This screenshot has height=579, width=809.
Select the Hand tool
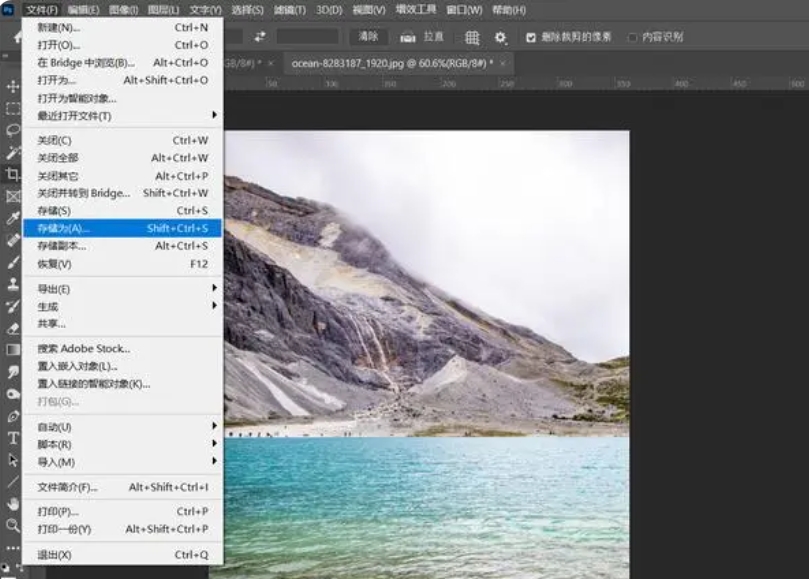tap(12, 504)
